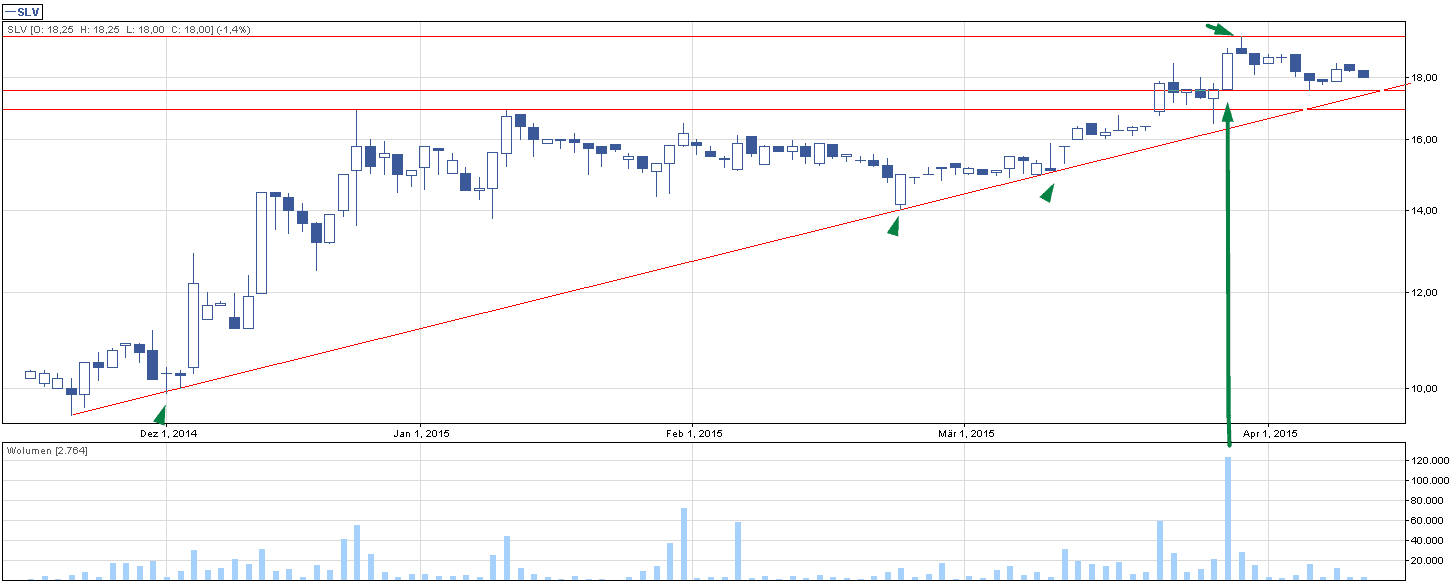Screen dimensions: 1451x585
Task: Click the 14,00 price axis label
Action: click(x=1423, y=211)
